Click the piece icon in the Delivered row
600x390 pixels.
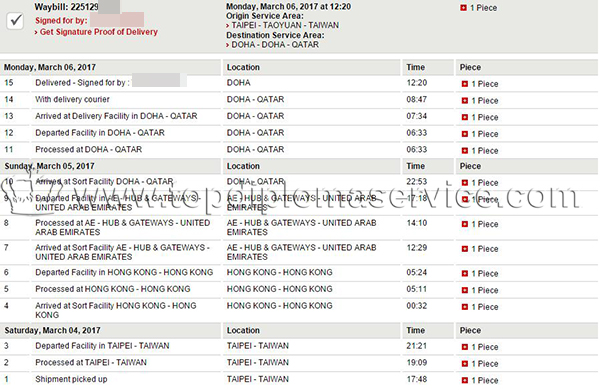465,84
